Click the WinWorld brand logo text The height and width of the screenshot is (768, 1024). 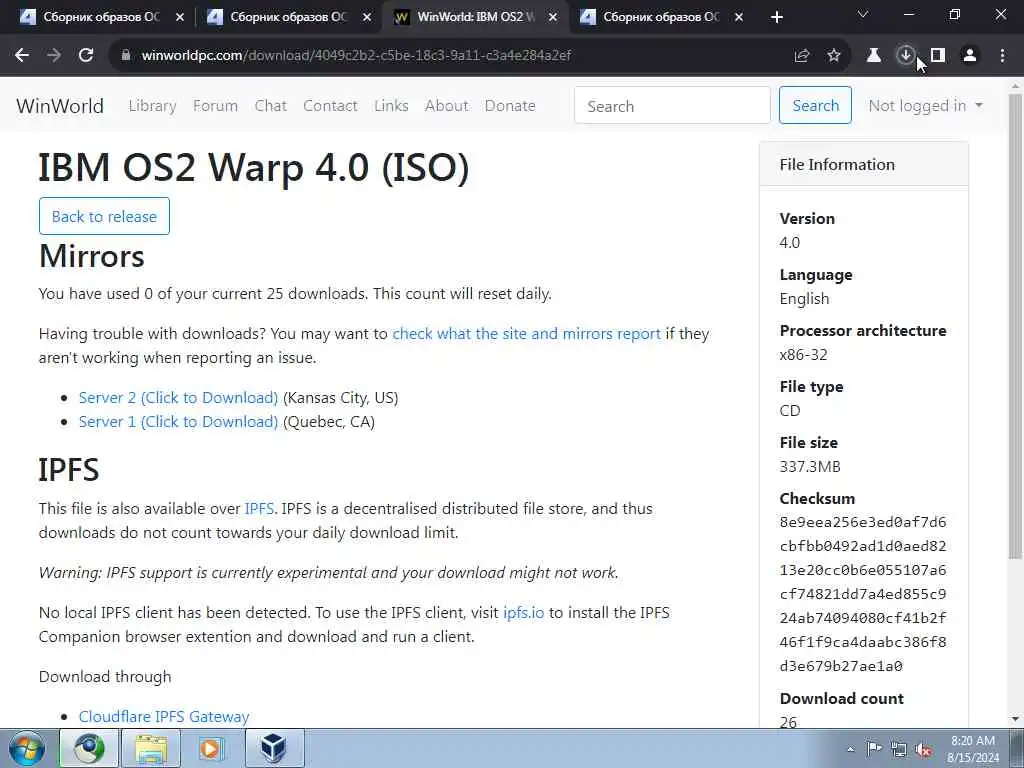pos(60,106)
